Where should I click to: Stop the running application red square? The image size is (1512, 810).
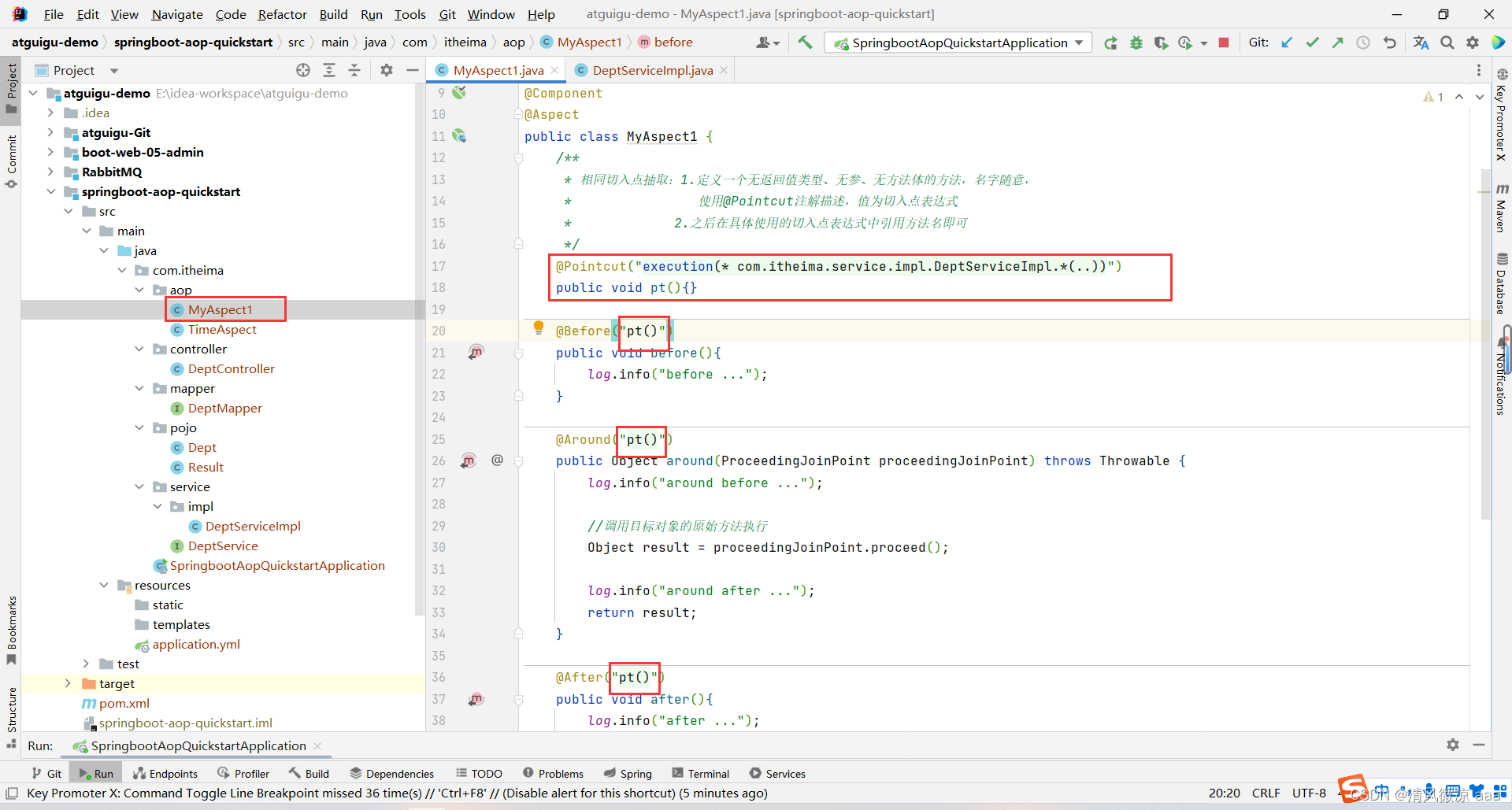(1224, 43)
